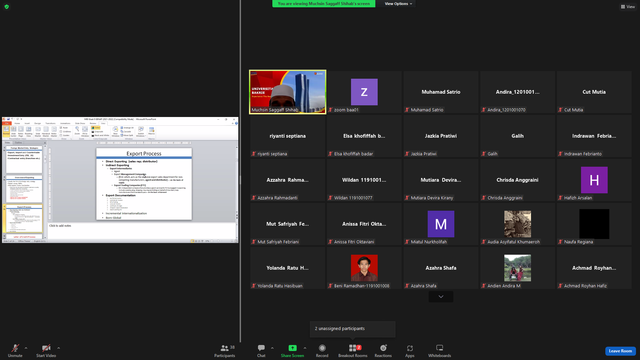
Task: Select Muchsin Saggaff Shihab's video tile
Action: (x=288, y=92)
